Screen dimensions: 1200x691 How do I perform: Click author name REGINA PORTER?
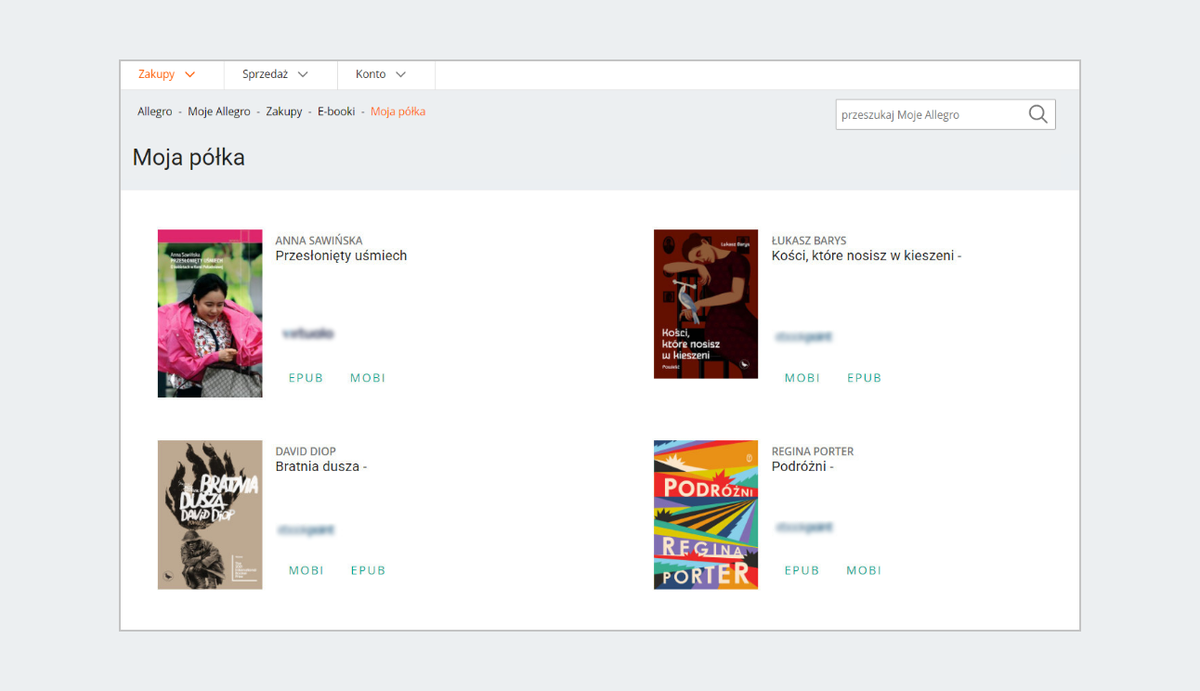pos(813,451)
